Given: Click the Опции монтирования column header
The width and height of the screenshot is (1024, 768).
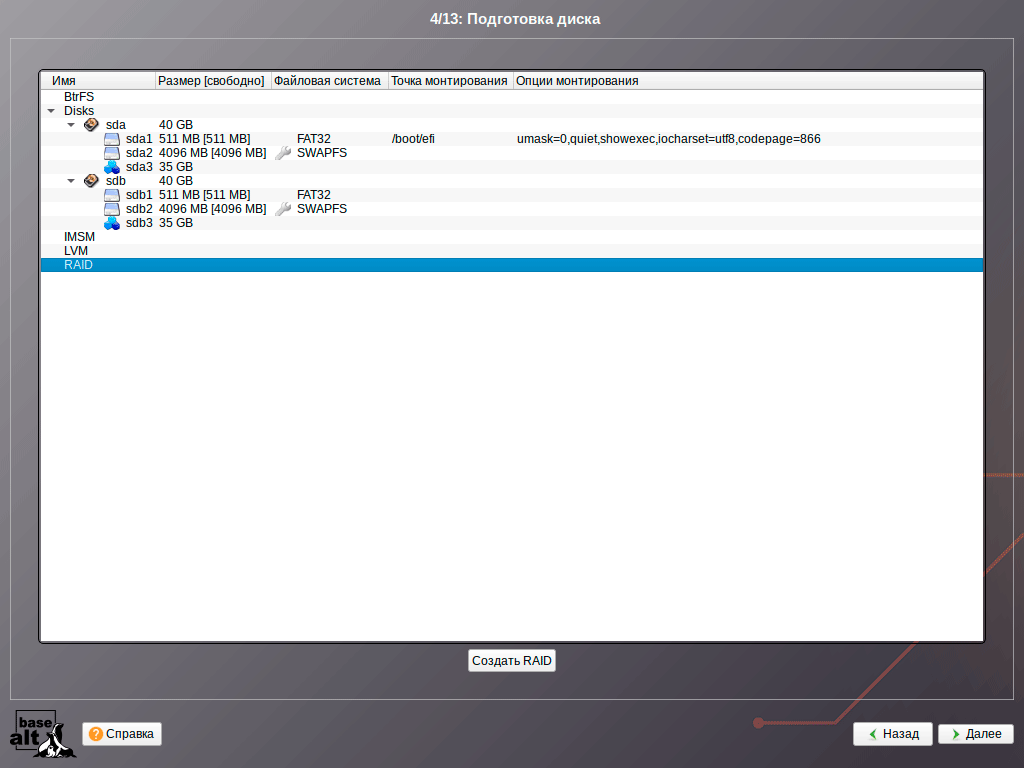Looking at the screenshot, I should tap(748, 81).
